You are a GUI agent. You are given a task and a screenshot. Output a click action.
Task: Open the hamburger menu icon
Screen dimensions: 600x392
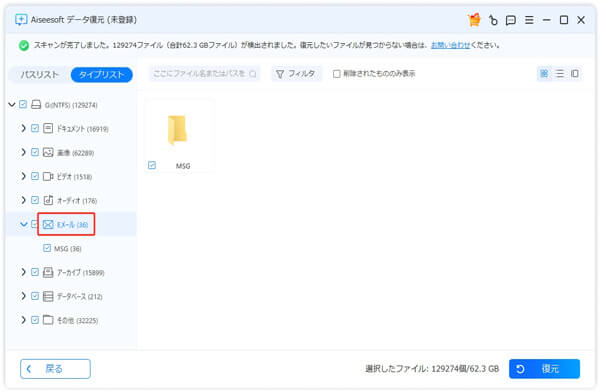[529, 20]
